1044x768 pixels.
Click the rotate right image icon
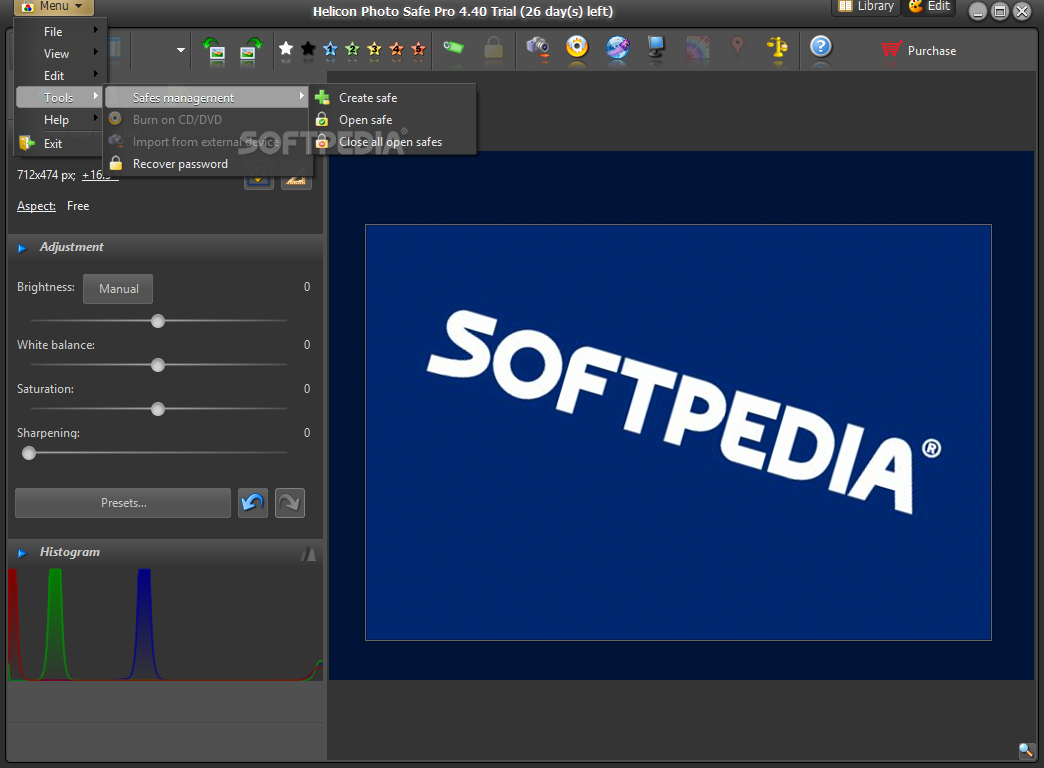(250, 50)
